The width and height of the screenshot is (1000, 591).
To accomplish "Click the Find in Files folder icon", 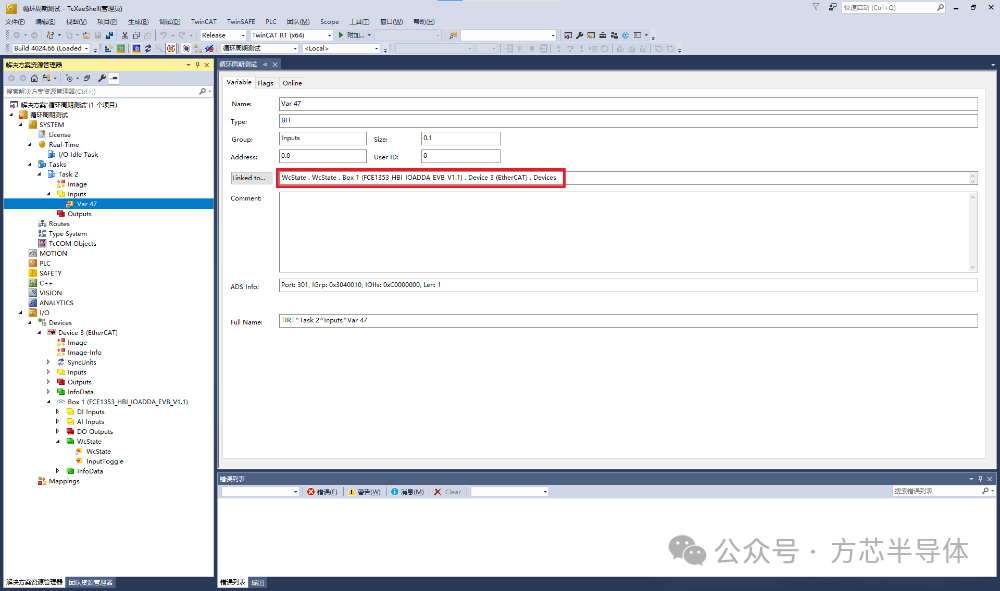I will coord(453,35).
